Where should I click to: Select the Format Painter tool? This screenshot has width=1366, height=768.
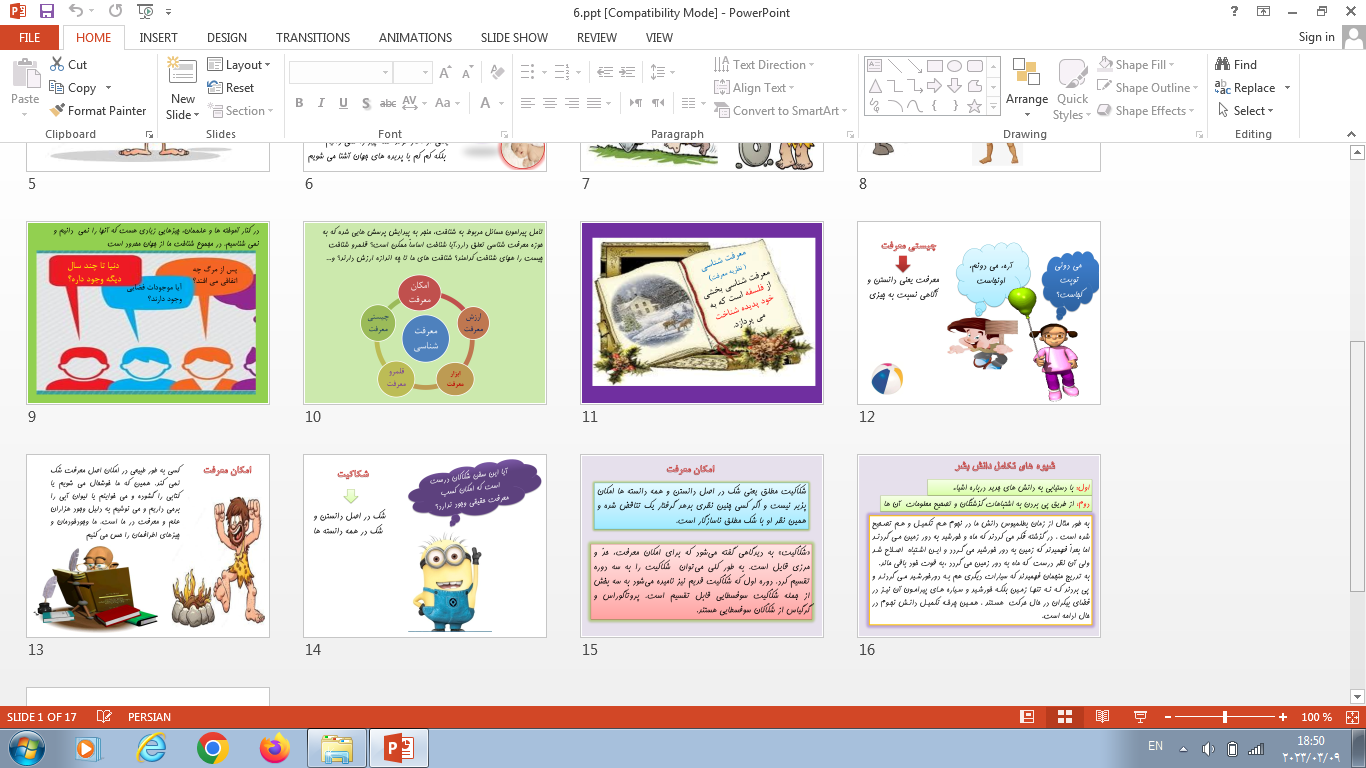pos(97,111)
